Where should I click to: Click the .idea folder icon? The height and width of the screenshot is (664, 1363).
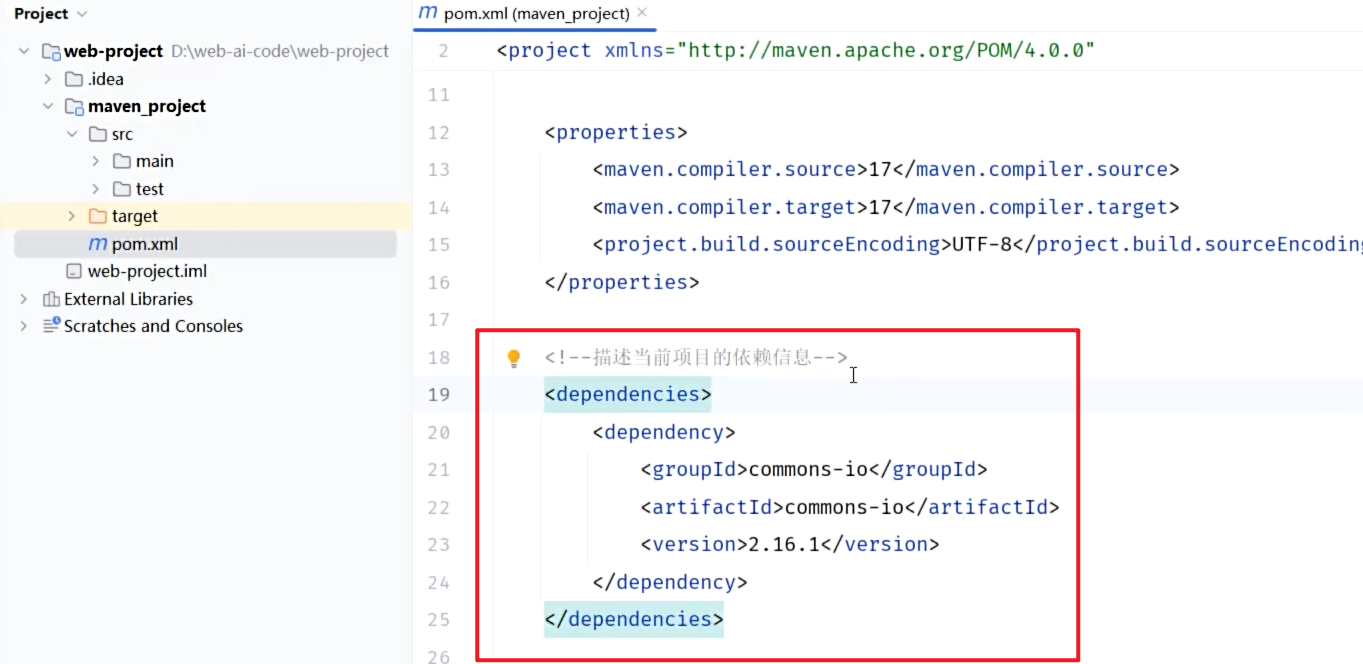click(74, 79)
